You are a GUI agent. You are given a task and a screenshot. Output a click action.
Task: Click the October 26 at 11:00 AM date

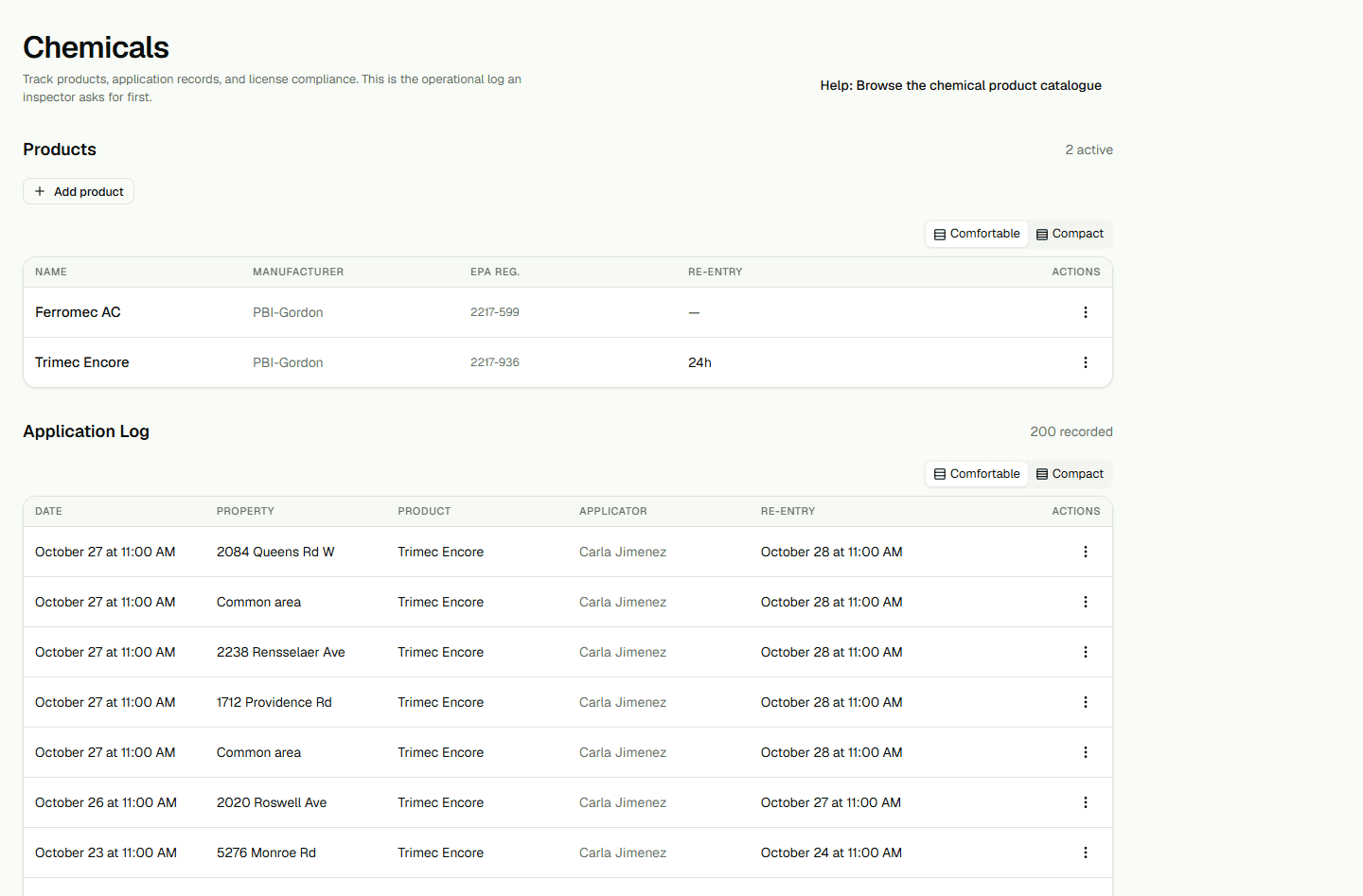[106, 802]
